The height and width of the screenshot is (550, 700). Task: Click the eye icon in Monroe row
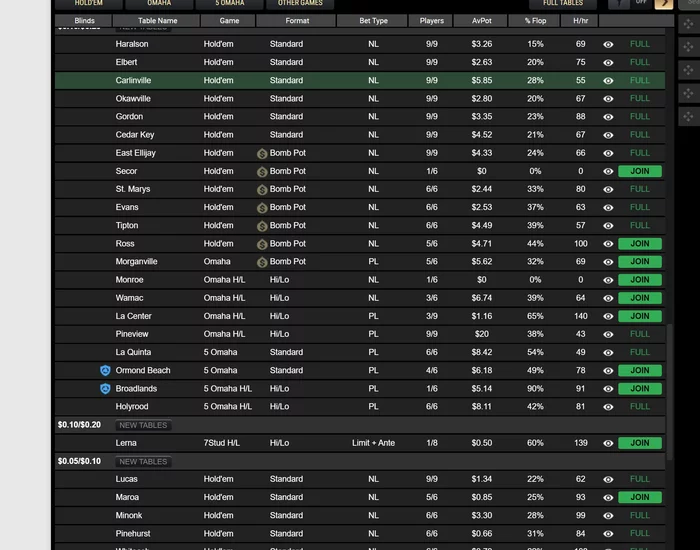tap(608, 280)
